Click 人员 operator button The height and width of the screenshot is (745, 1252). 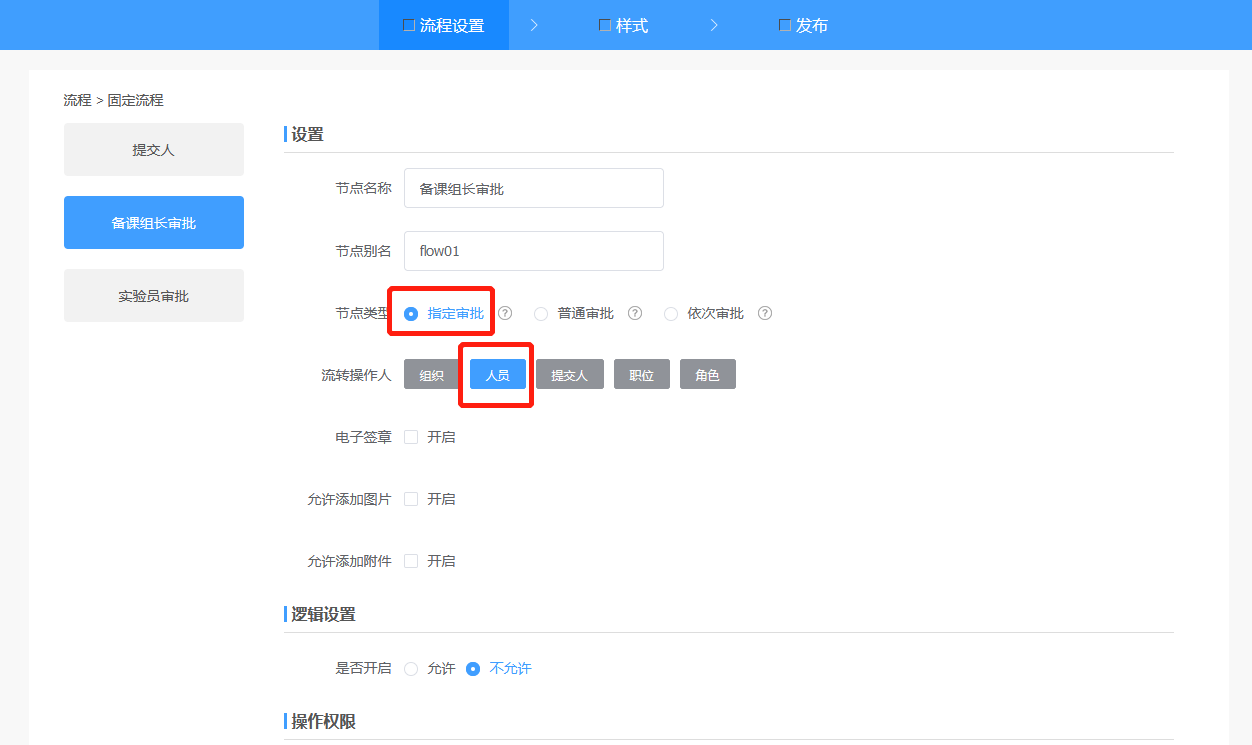pyautogui.click(x=498, y=375)
